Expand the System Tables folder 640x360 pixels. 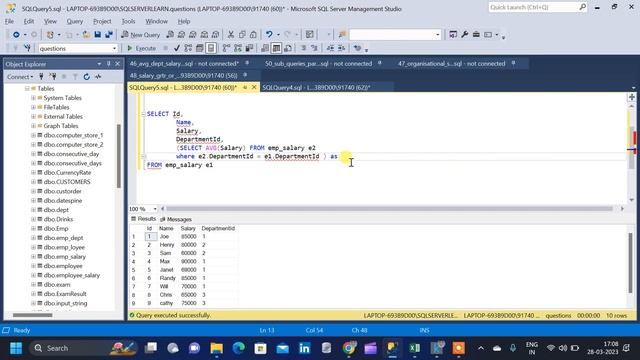pyautogui.click(x=33, y=98)
